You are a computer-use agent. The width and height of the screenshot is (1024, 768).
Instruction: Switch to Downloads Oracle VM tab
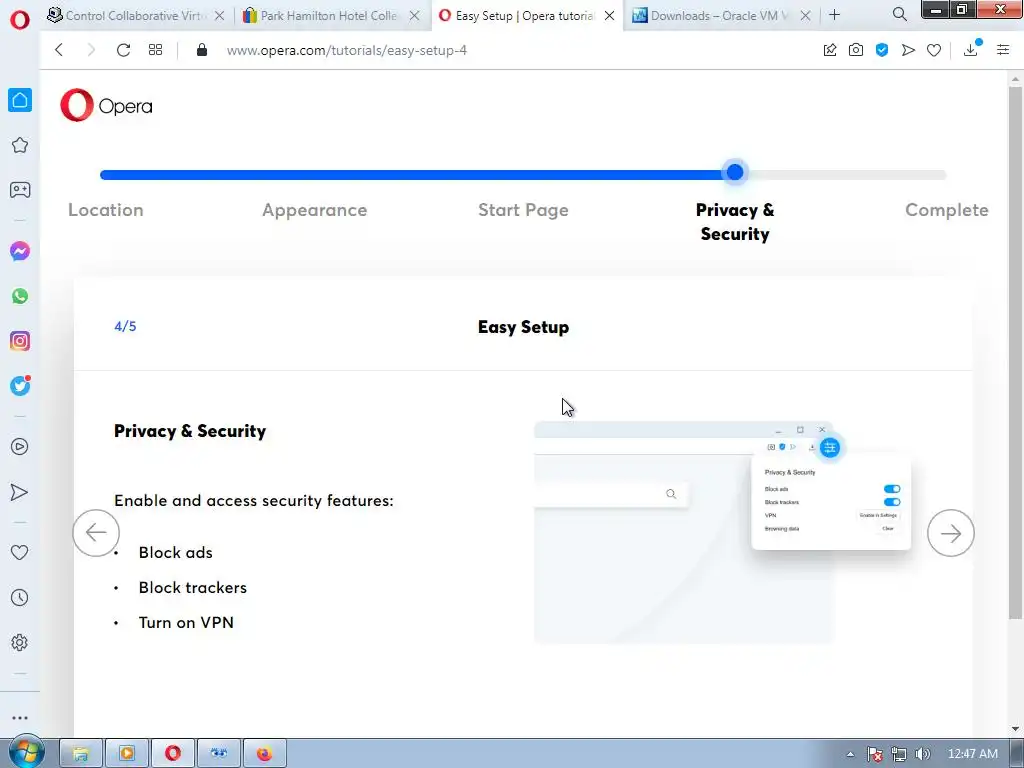pos(722,15)
